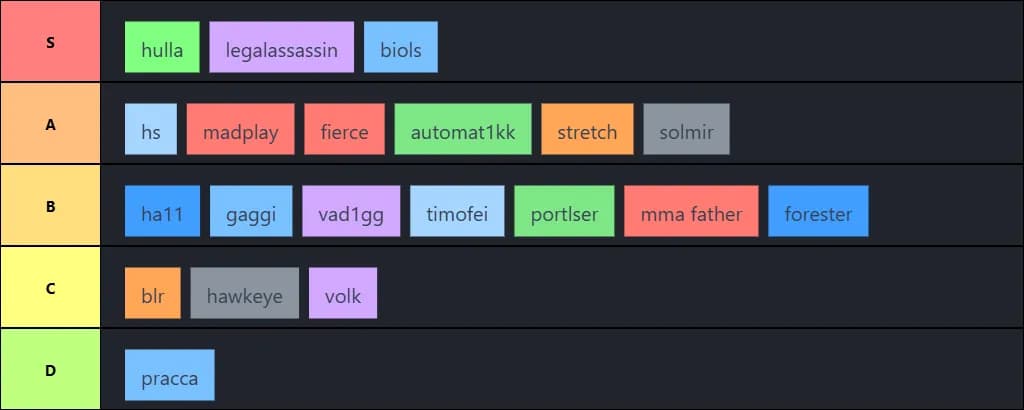Viewport: 1024px width, 410px height.
Task: Select the red madplay tile
Action: (x=240, y=130)
